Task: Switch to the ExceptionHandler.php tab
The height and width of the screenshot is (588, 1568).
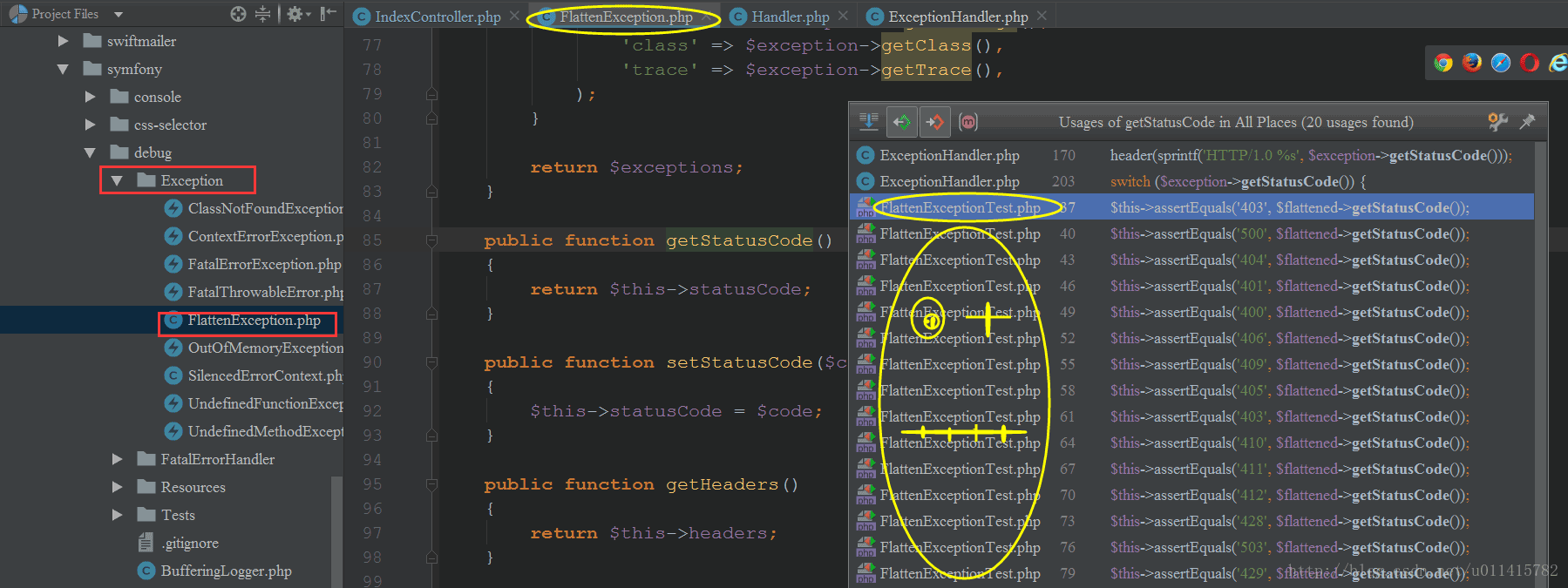Action: point(958,17)
